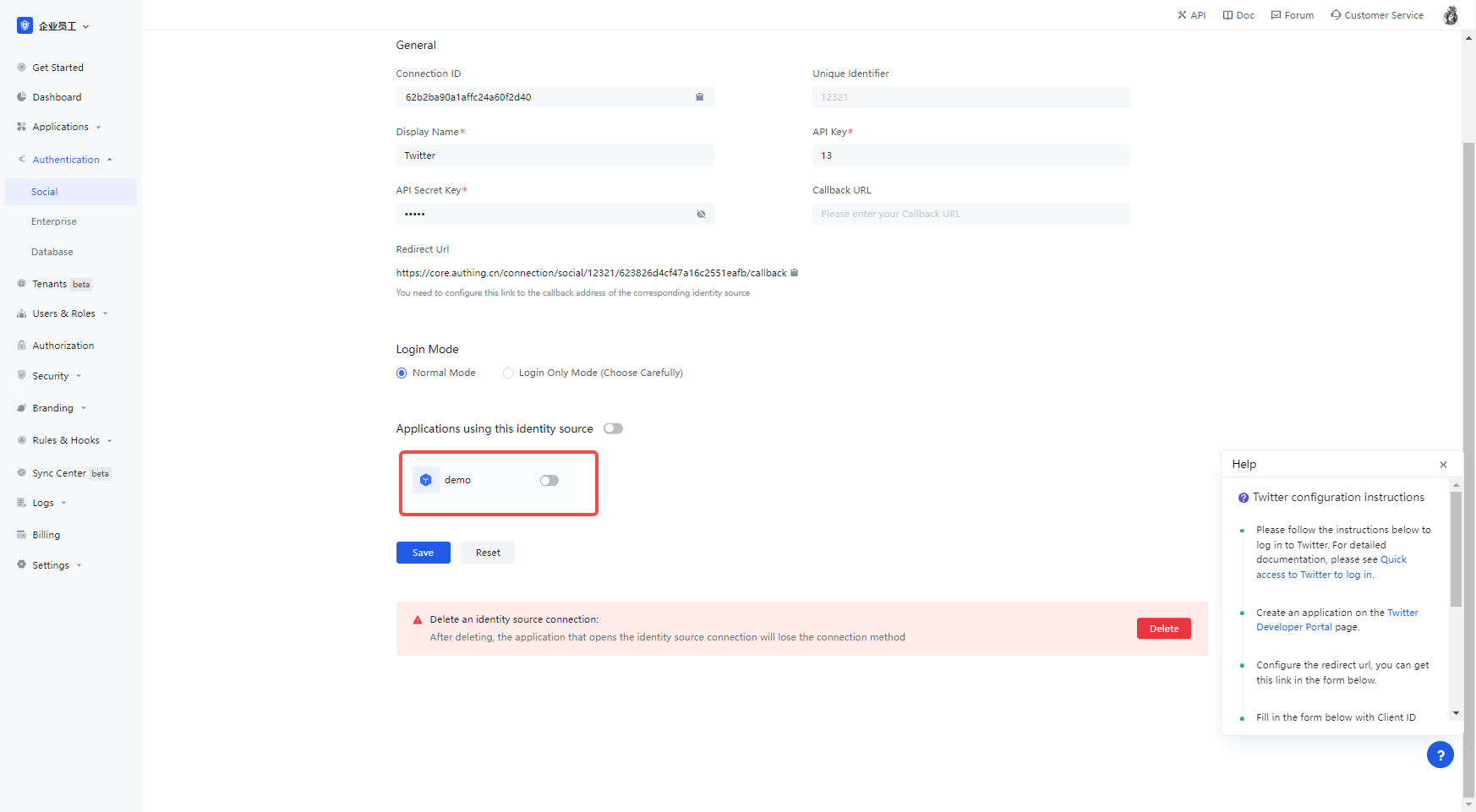Expand the Security sidebar section
Viewport: 1476px width, 812px height.
[x=51, y=376]
